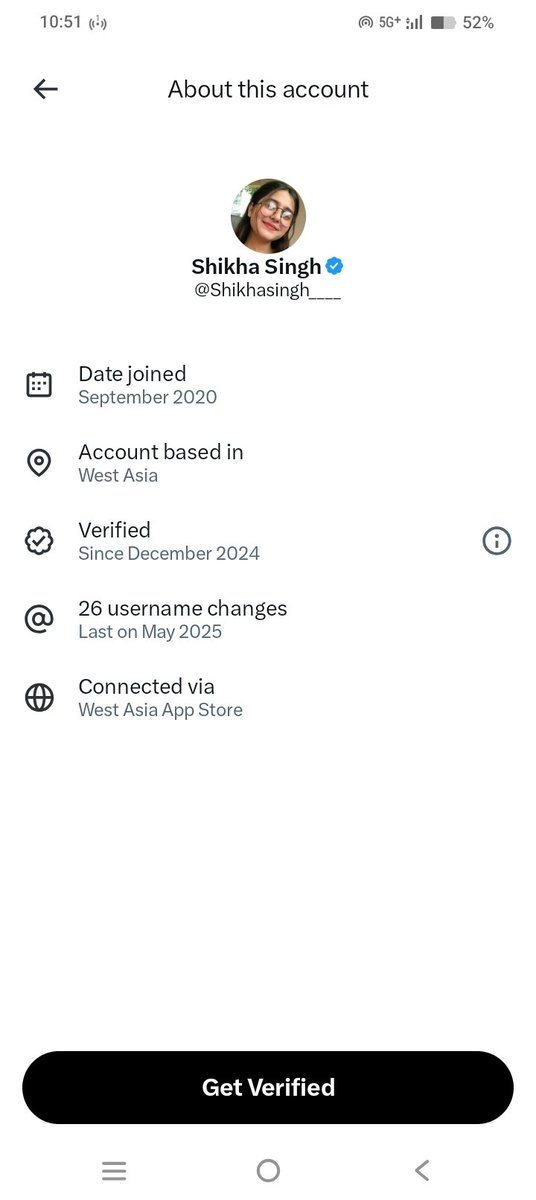This screenshot has width=536, height=1200.
Task: Tap the "Account based in" label
Action: coord(161,452)
